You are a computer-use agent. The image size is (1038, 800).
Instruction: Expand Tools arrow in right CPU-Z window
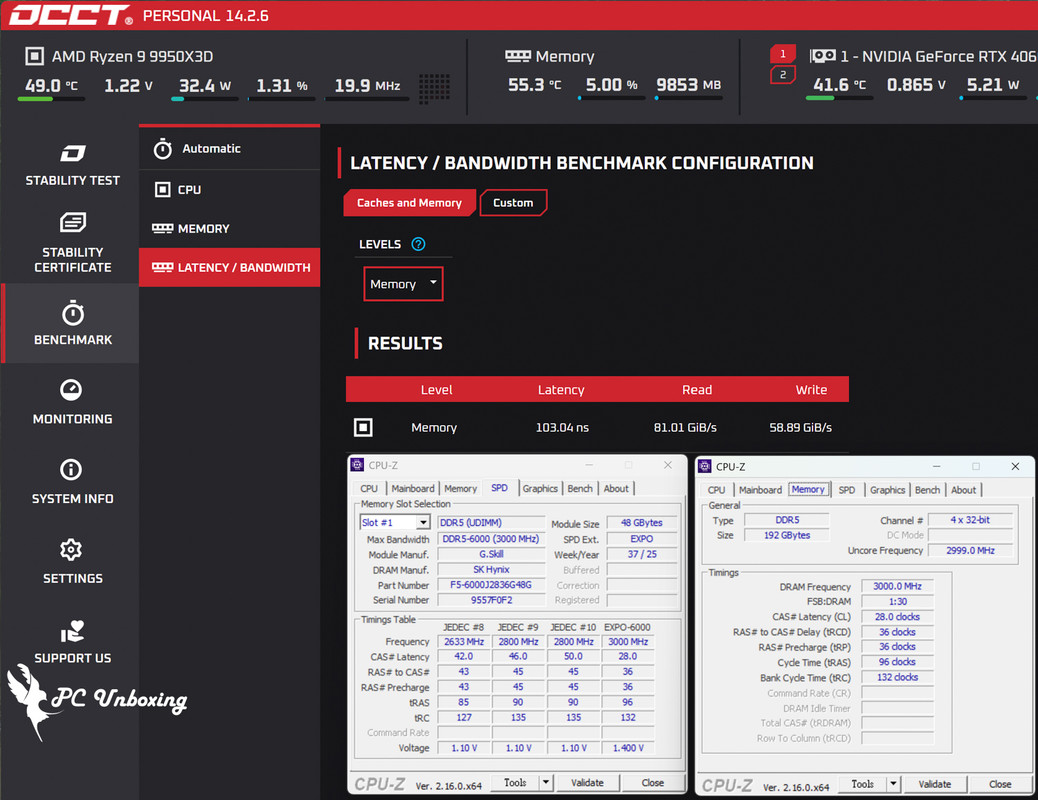coord(893,783)
